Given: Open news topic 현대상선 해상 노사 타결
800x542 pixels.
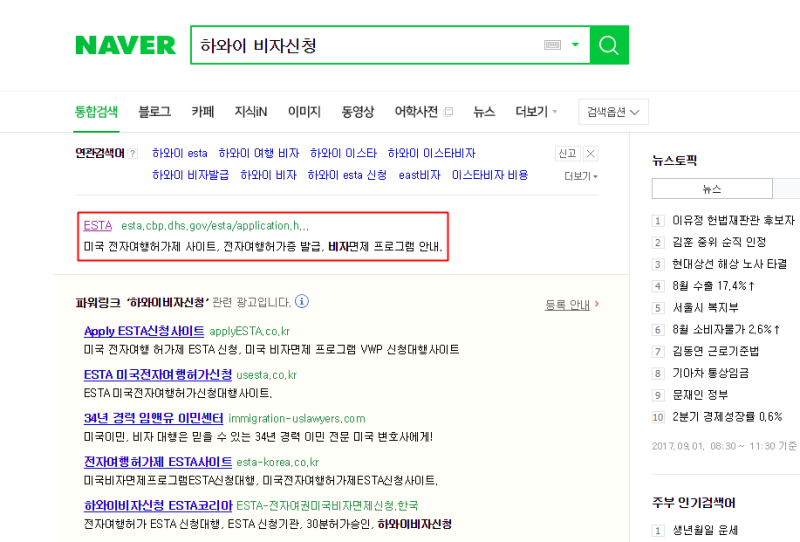Looking at the screenshot, I should tap(730, 264).
